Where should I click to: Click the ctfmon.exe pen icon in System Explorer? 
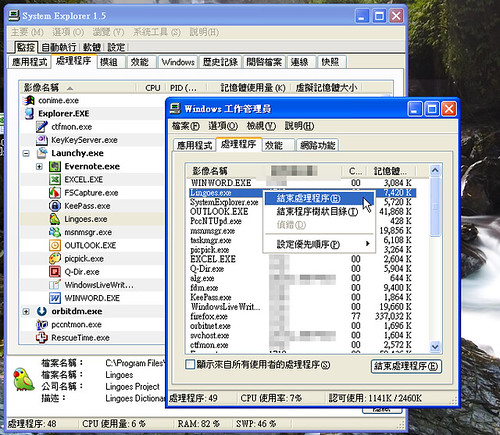[x=41, y=127]
